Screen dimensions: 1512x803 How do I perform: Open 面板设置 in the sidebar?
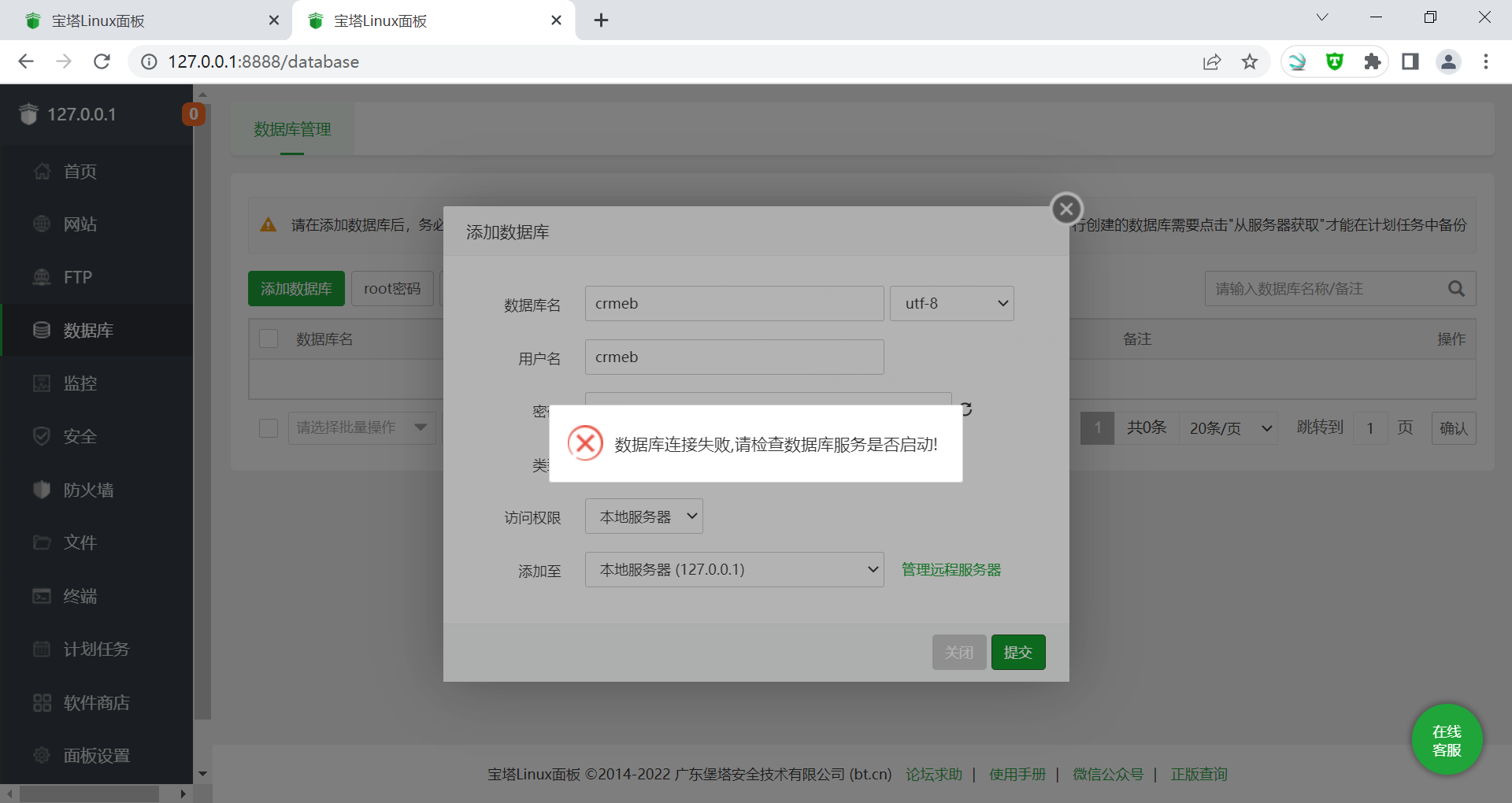[96, 755]
